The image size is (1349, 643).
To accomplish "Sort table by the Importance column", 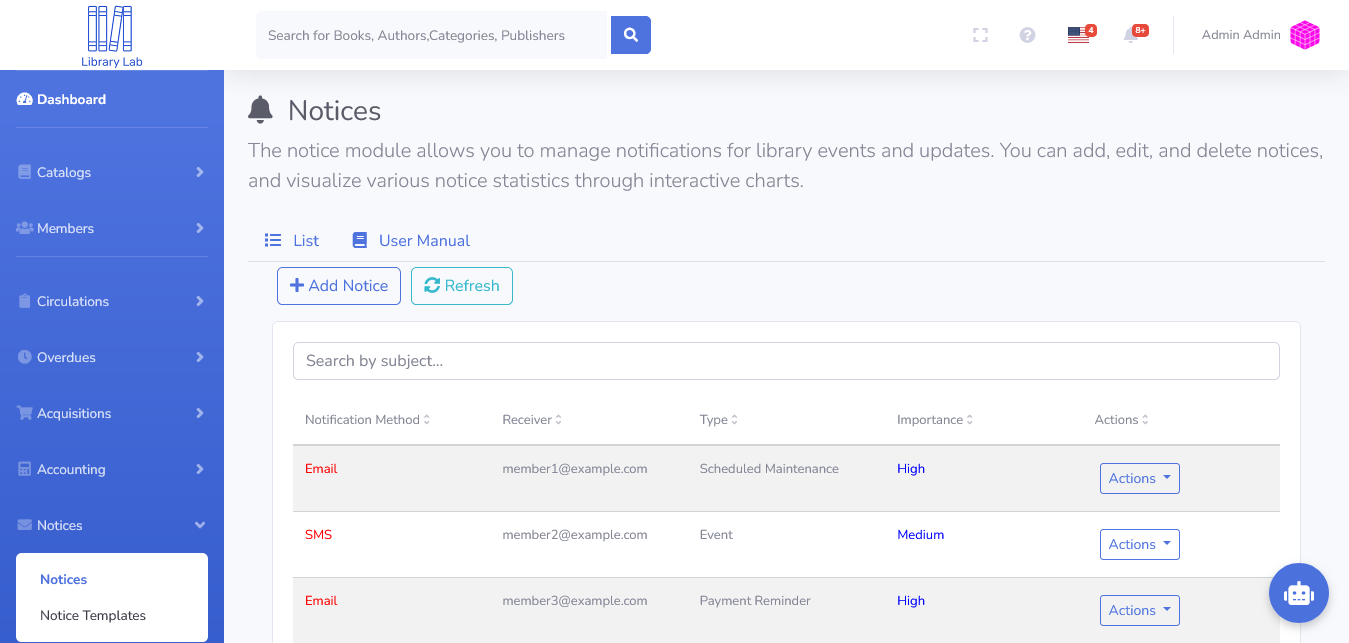I will tap(934, 419).
